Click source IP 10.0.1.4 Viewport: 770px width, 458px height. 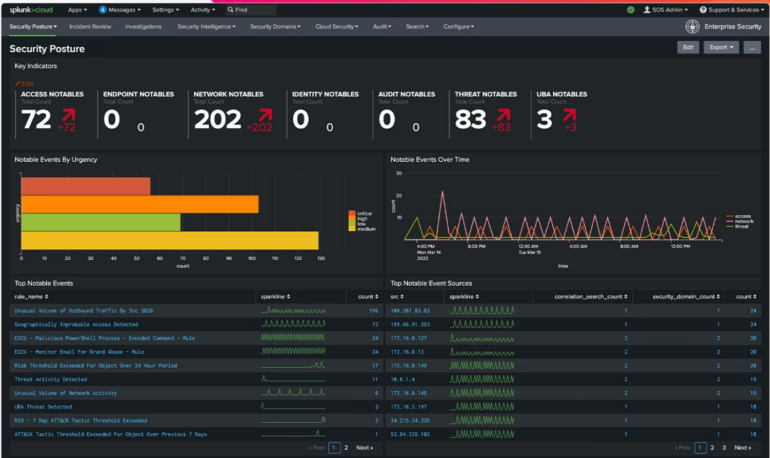(403, 379)
